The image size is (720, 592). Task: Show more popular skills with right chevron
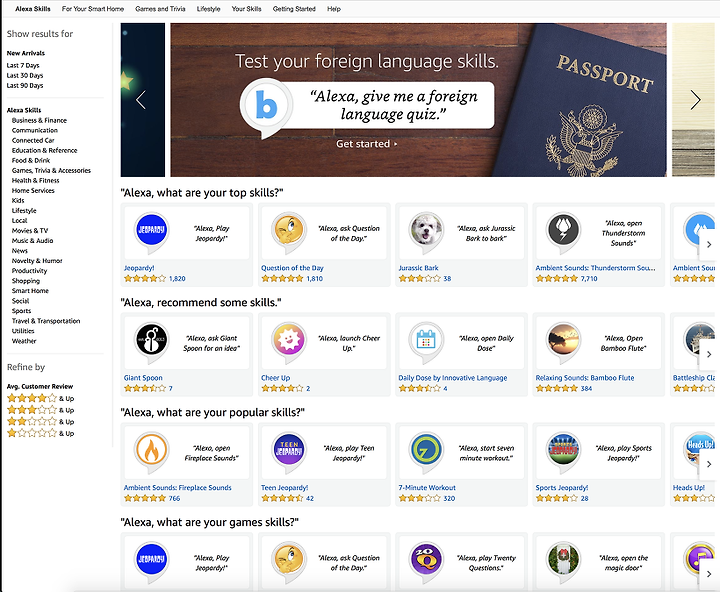[709, 464]
